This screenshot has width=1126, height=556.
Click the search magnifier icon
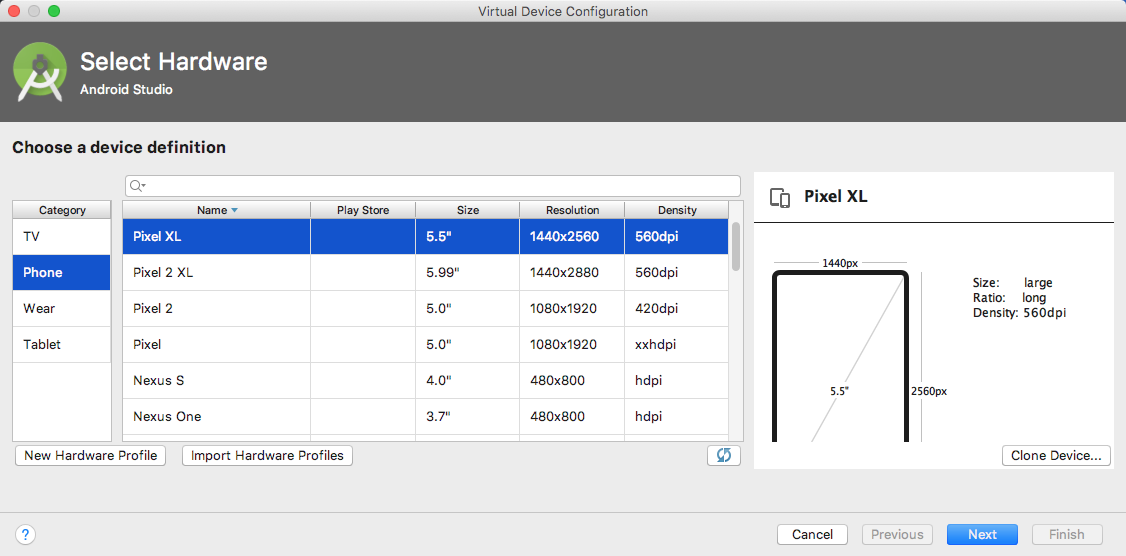(x=138, y=186)
